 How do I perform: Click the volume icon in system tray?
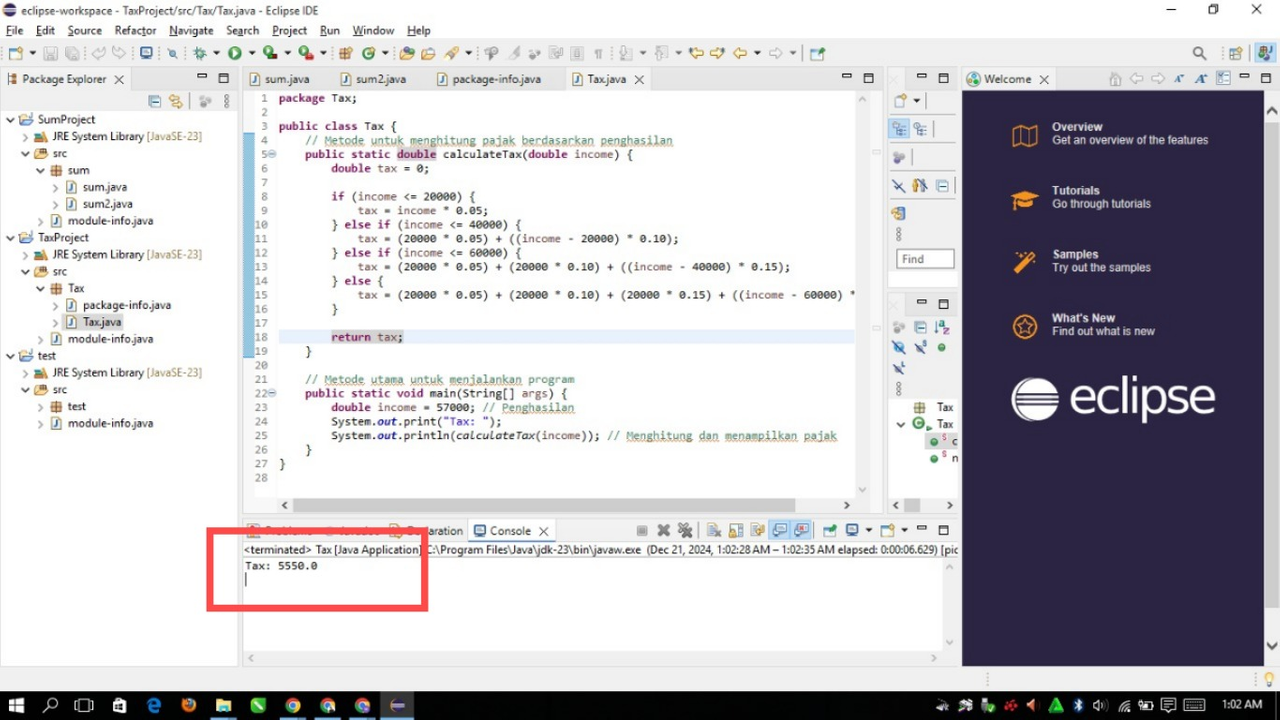1101,705
